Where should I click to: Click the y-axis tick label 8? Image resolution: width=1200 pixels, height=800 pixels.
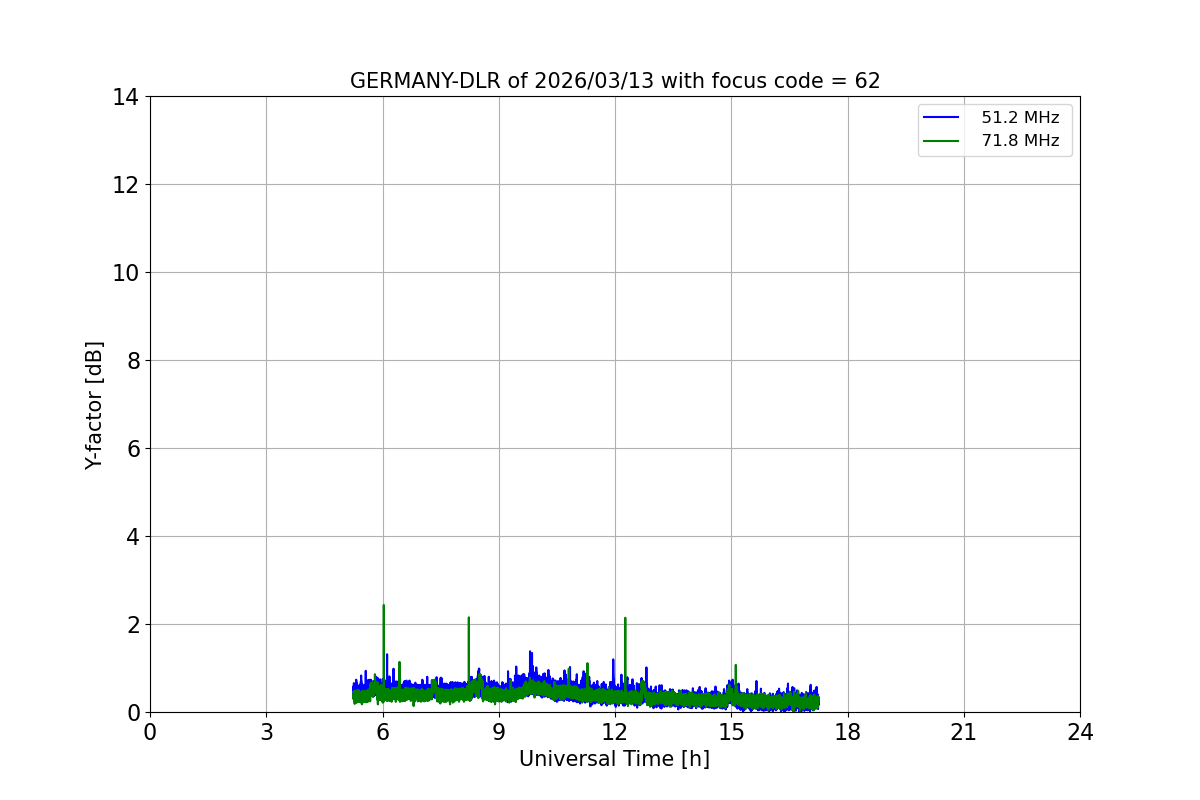click(132, 361)
